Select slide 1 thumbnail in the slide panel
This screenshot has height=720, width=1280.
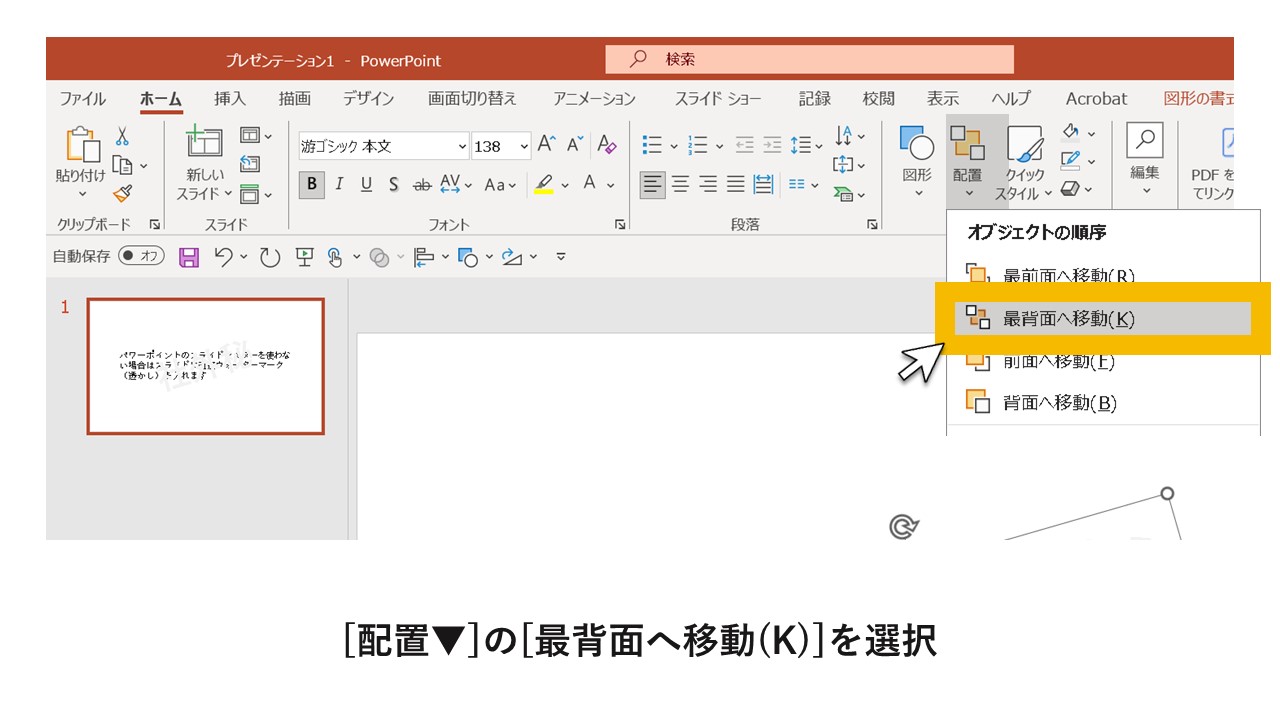(205, 367)
